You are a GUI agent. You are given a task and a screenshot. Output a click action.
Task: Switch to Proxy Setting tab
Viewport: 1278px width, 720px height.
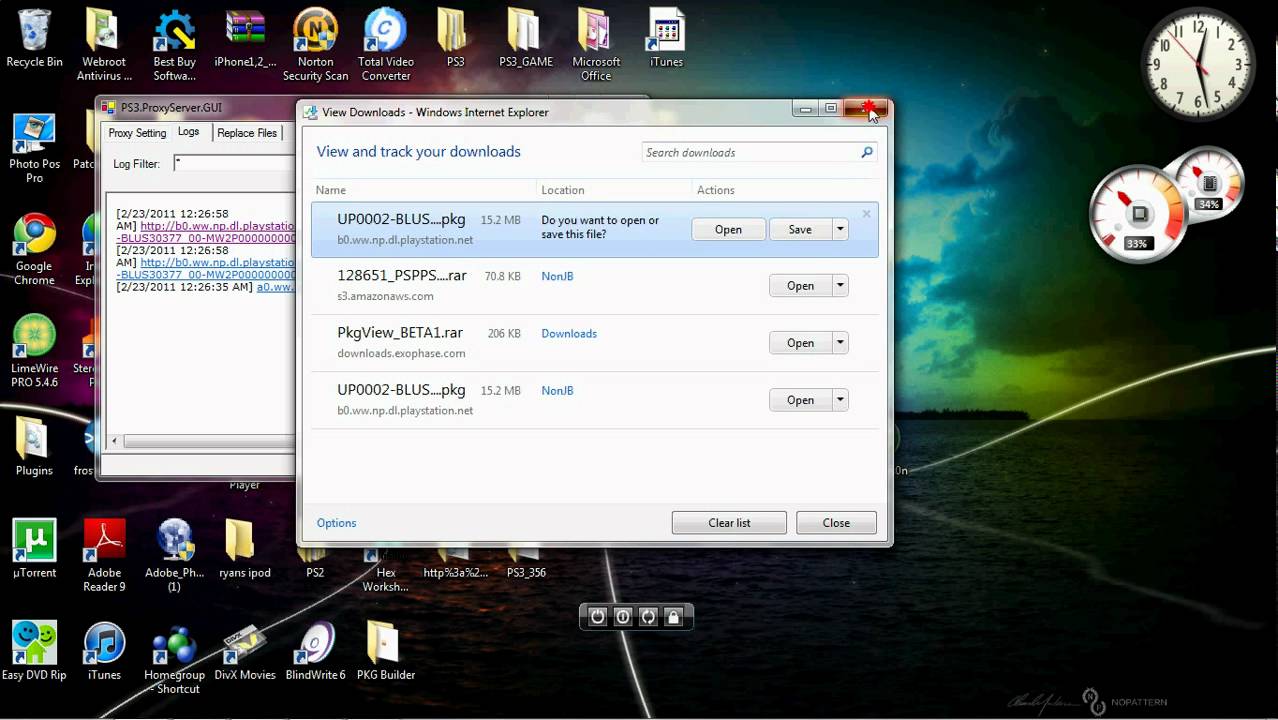(137, 133)
